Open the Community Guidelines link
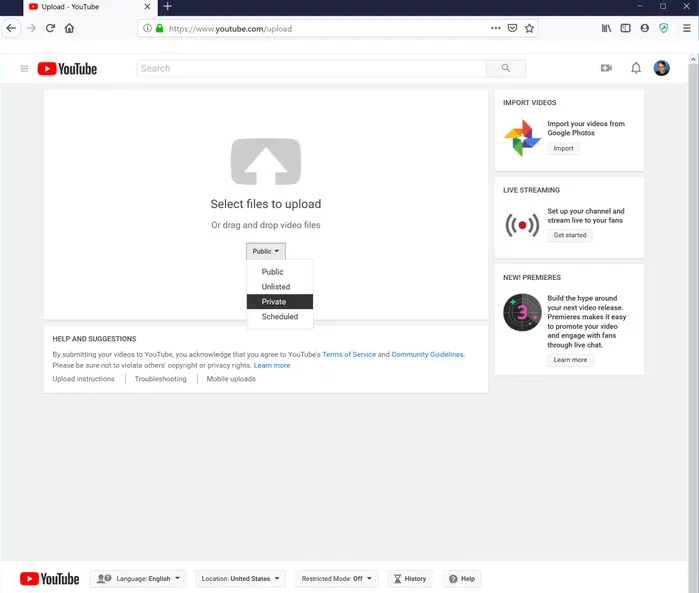The height and width of the screenshot is (593, 699). (x=428, y=354)
